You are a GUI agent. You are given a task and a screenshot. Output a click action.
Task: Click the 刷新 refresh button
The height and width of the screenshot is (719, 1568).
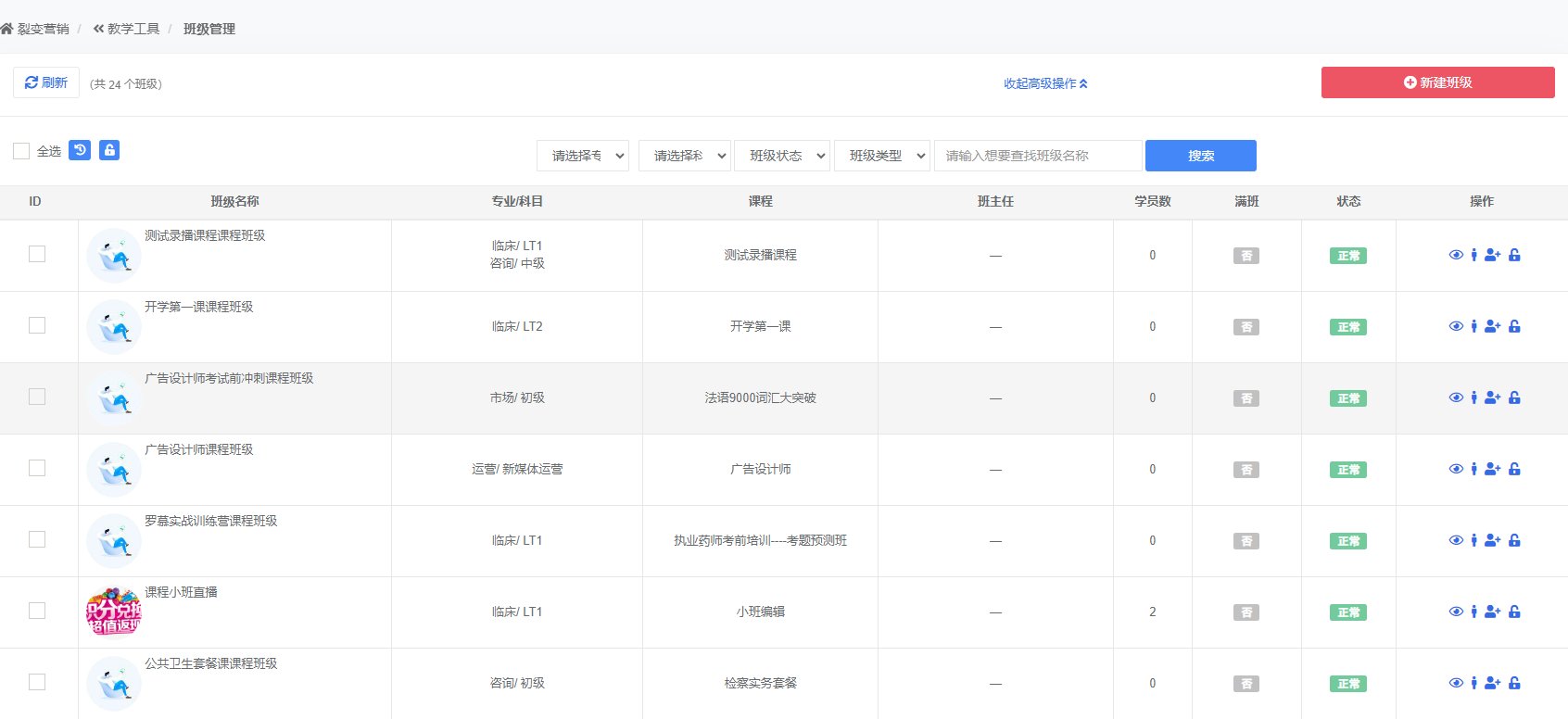[46, 82]
